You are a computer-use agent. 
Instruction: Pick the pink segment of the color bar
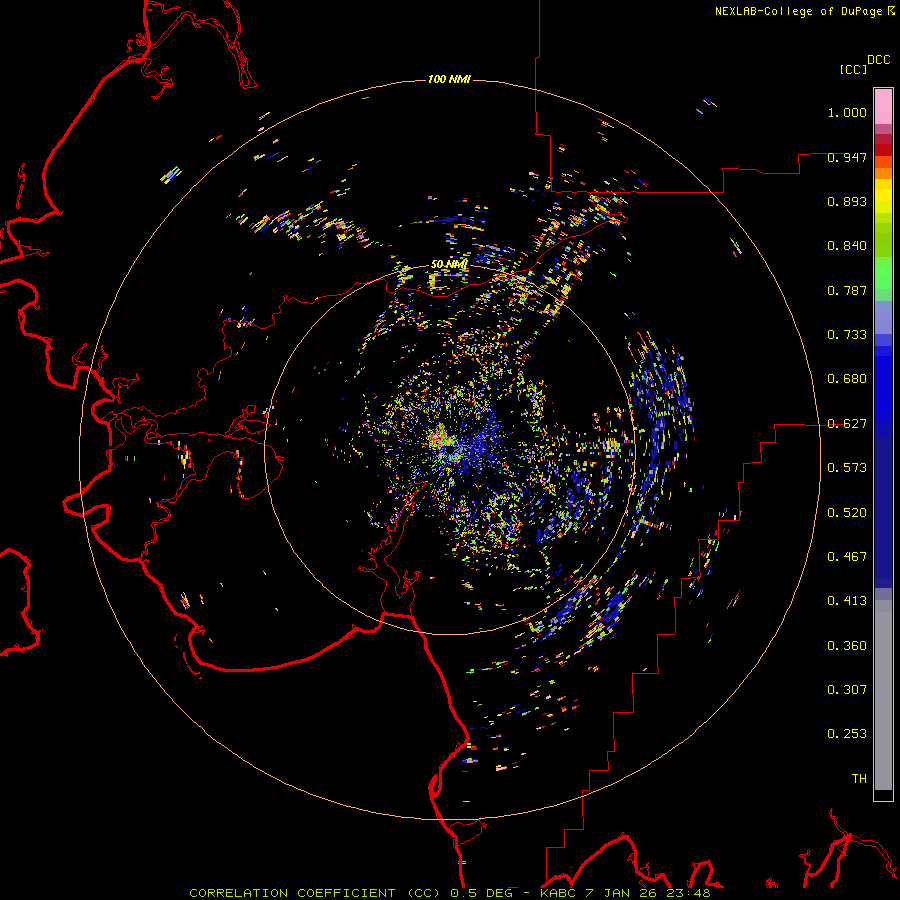point(883,106)
